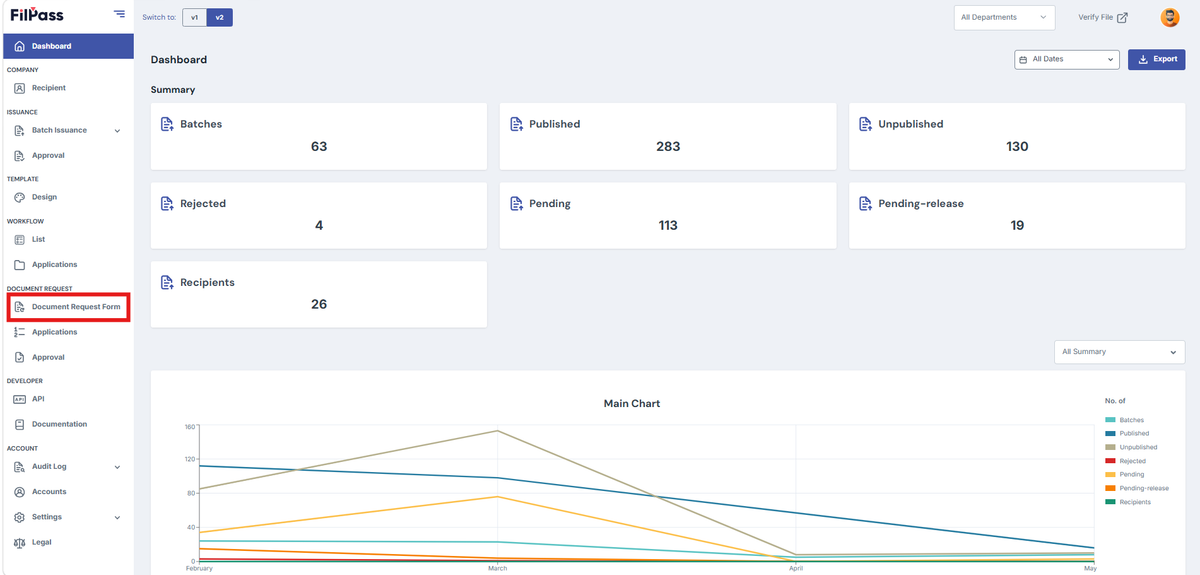Open the All Summary chart selector

(1119, 352)
